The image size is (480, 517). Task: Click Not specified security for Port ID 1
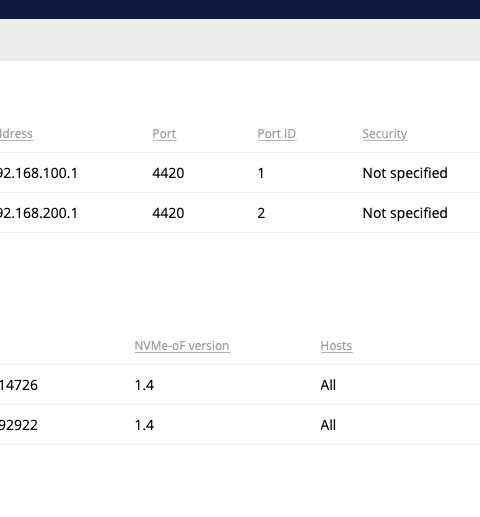click(405, 173)
